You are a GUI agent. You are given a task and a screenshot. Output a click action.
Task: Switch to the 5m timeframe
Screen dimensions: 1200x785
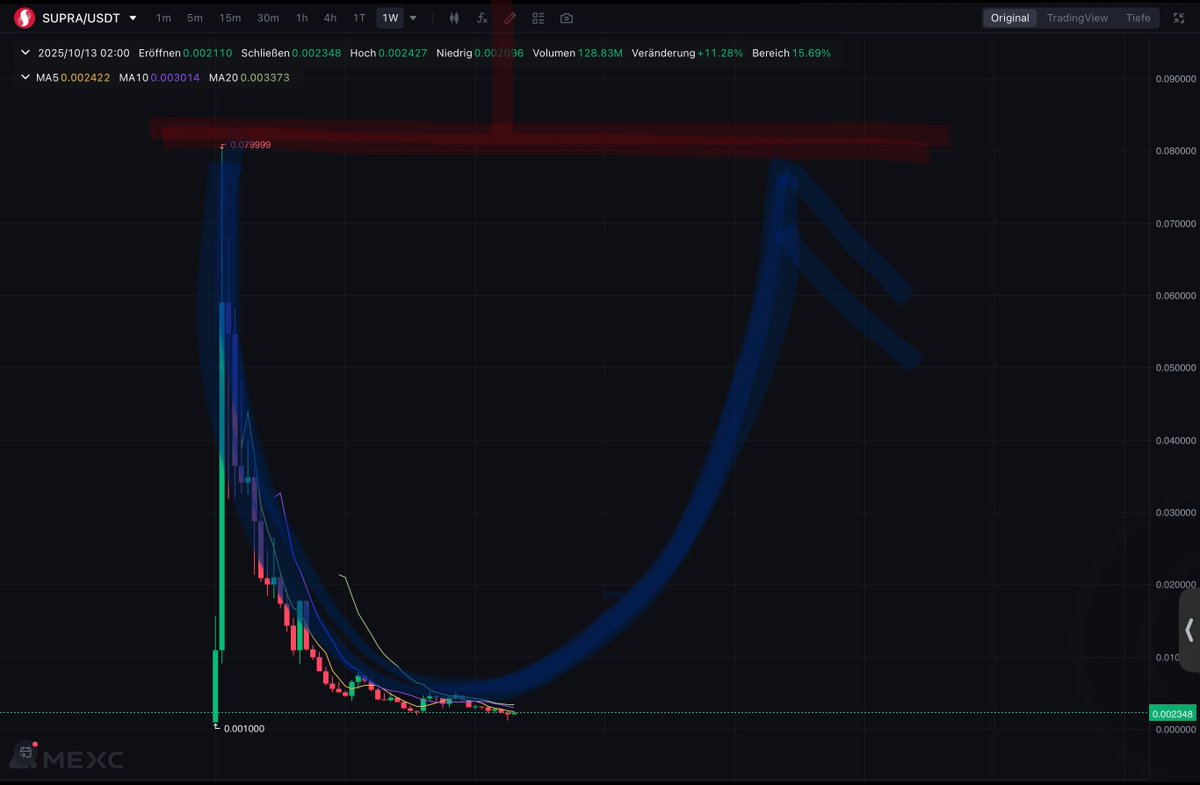coord(195,18)
